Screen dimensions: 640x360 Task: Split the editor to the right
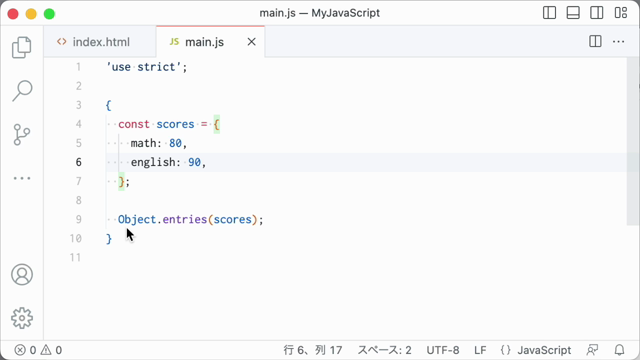click(595, 42)
